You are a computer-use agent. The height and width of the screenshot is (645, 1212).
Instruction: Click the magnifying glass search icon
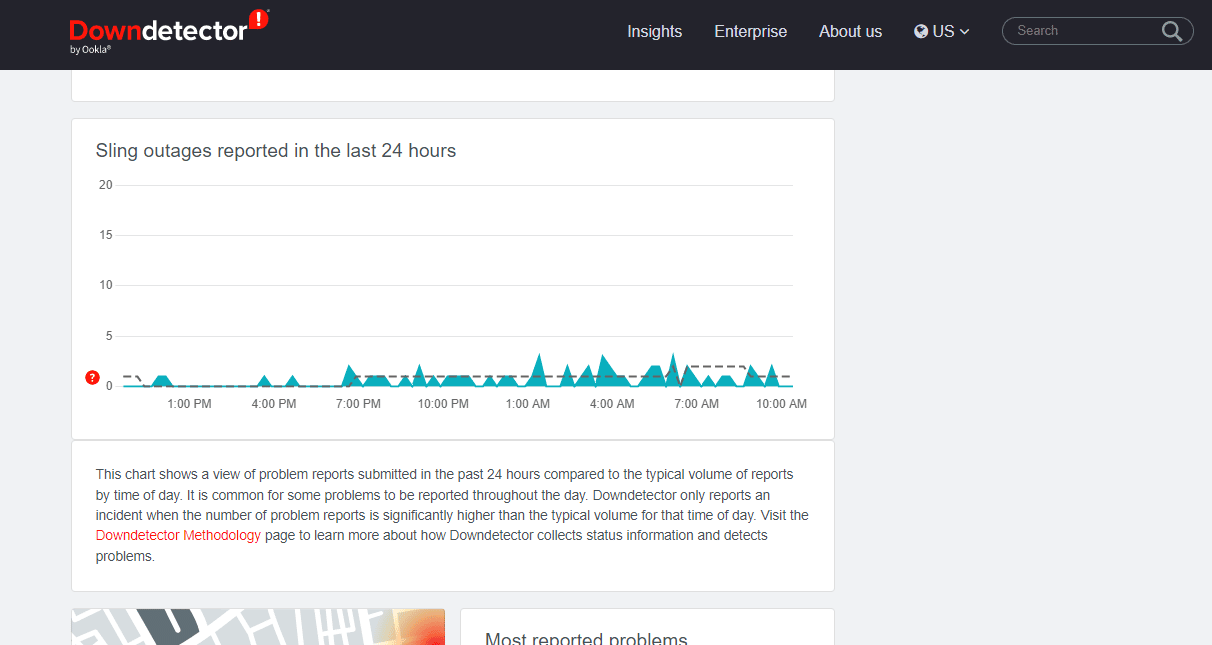1172,31
